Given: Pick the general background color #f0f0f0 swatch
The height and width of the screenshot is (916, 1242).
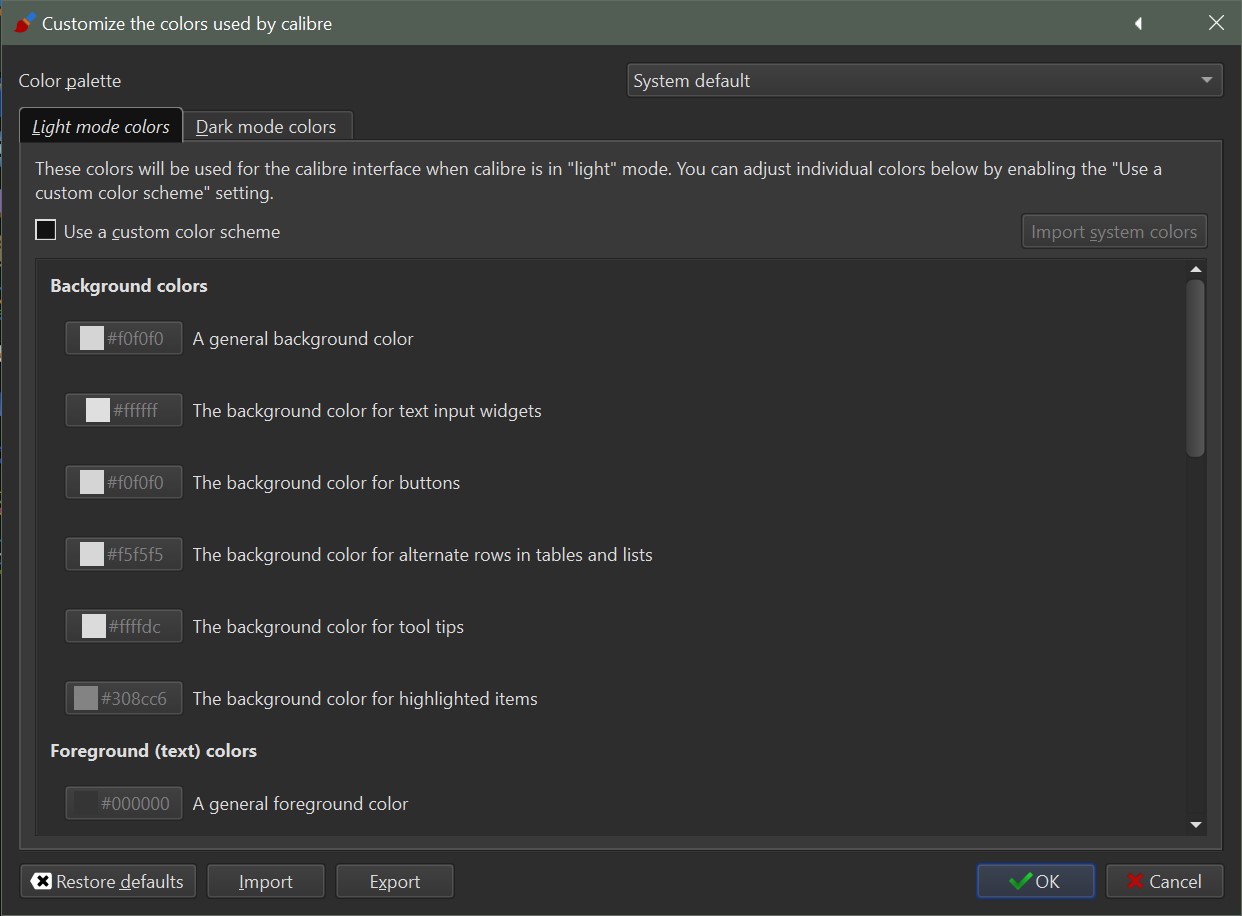Looking at the screenshot, I should [x=124, y=338].
